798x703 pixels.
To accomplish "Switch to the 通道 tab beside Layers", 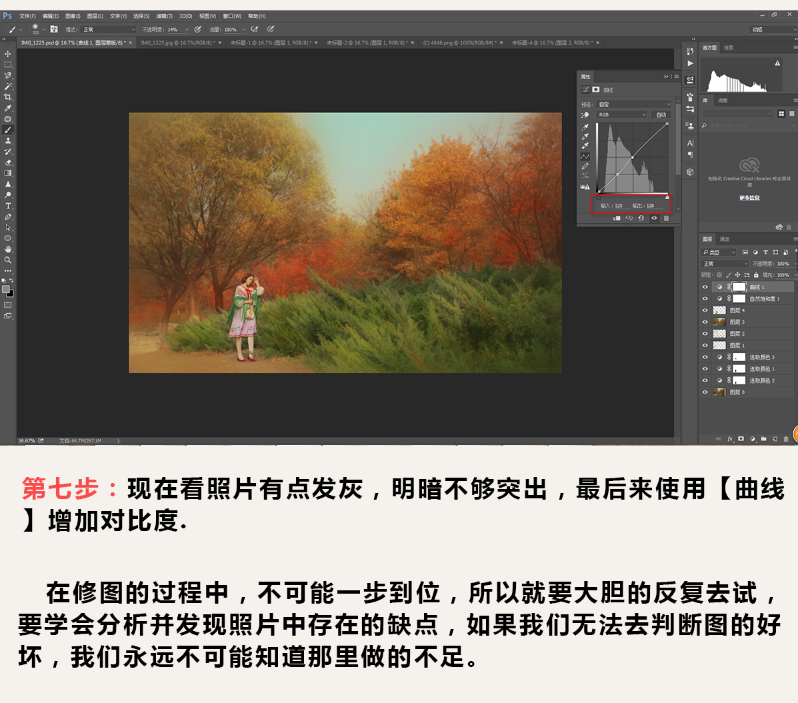I will 725,239.
